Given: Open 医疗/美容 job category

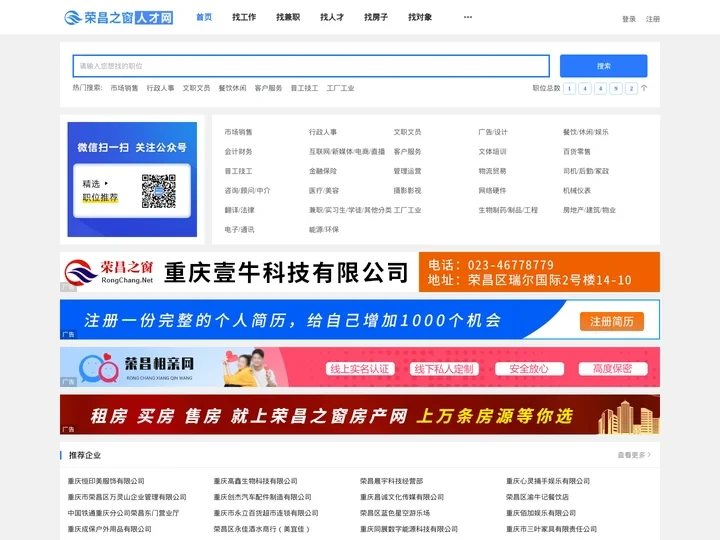Looking at the screenshot, I should tap(324, 191).
